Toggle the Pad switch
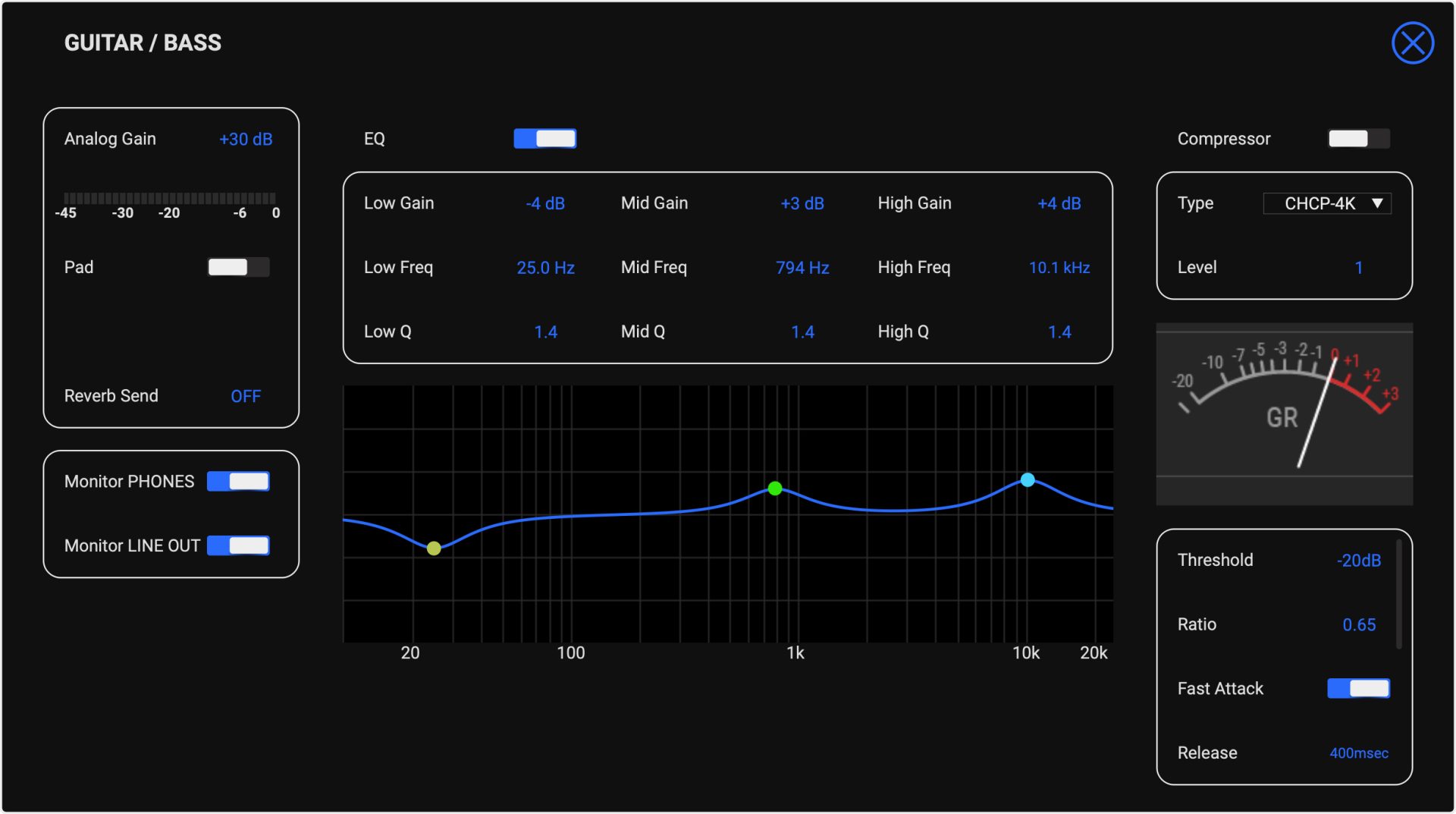 coord(238,267)
